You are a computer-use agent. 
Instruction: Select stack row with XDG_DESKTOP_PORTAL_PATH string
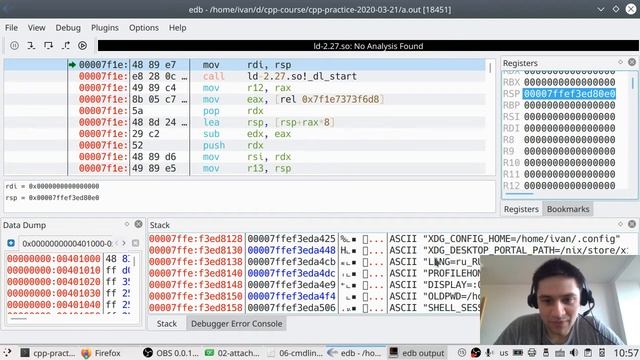pos(388,250)
